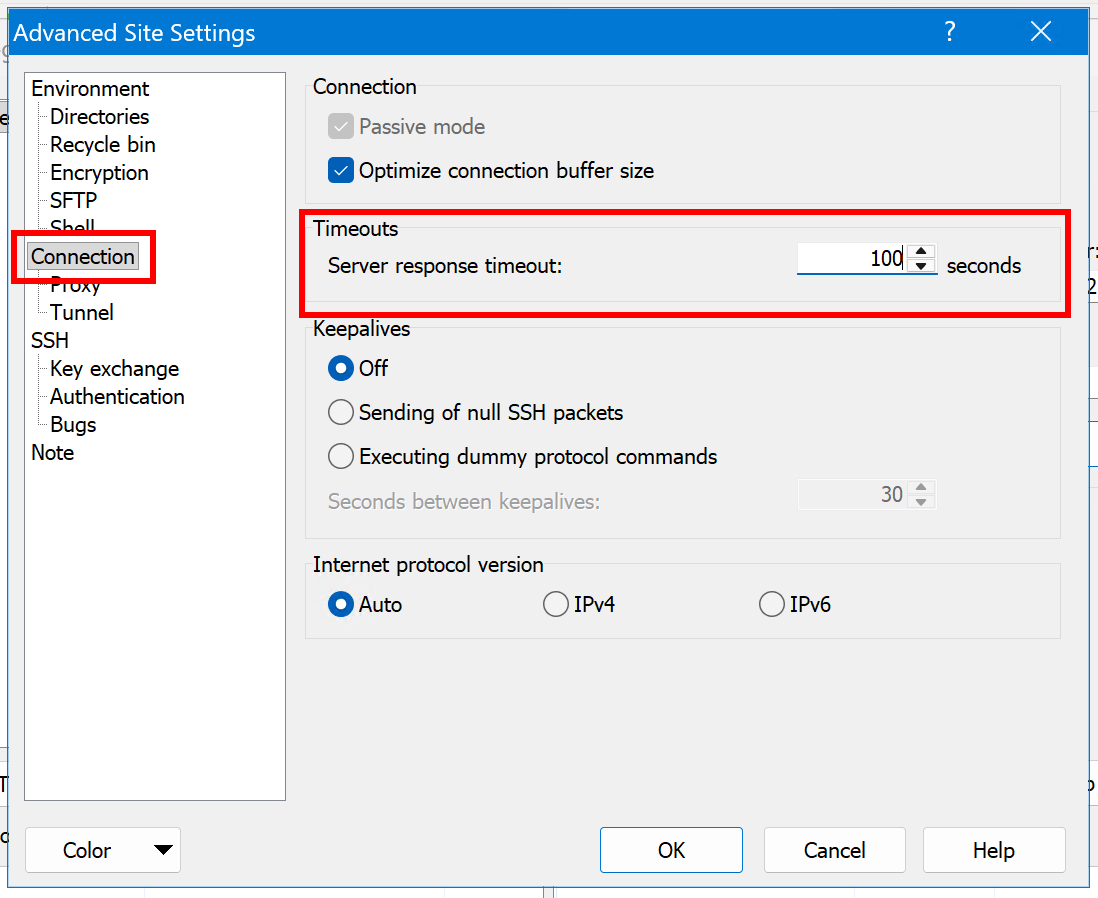1098x898 pixels.
Task: Click the question mark help icon in title bar
Action: coord(950,32)
